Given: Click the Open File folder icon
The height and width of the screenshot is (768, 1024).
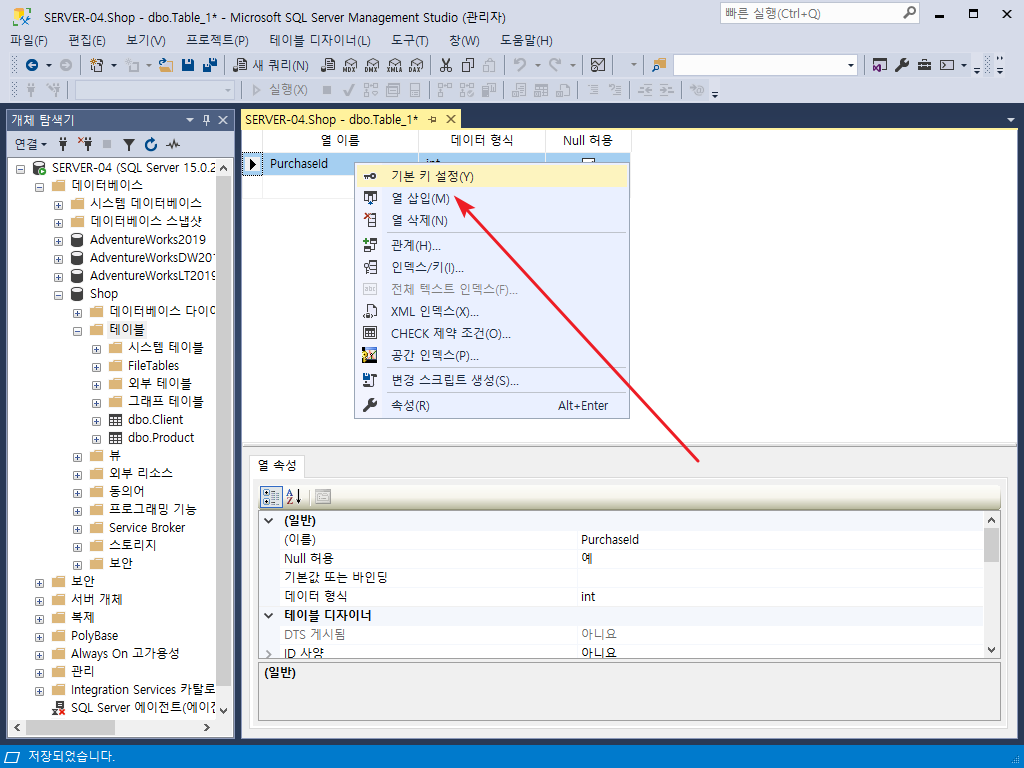Looking at the screenshot, I should (x=166, y=65).
